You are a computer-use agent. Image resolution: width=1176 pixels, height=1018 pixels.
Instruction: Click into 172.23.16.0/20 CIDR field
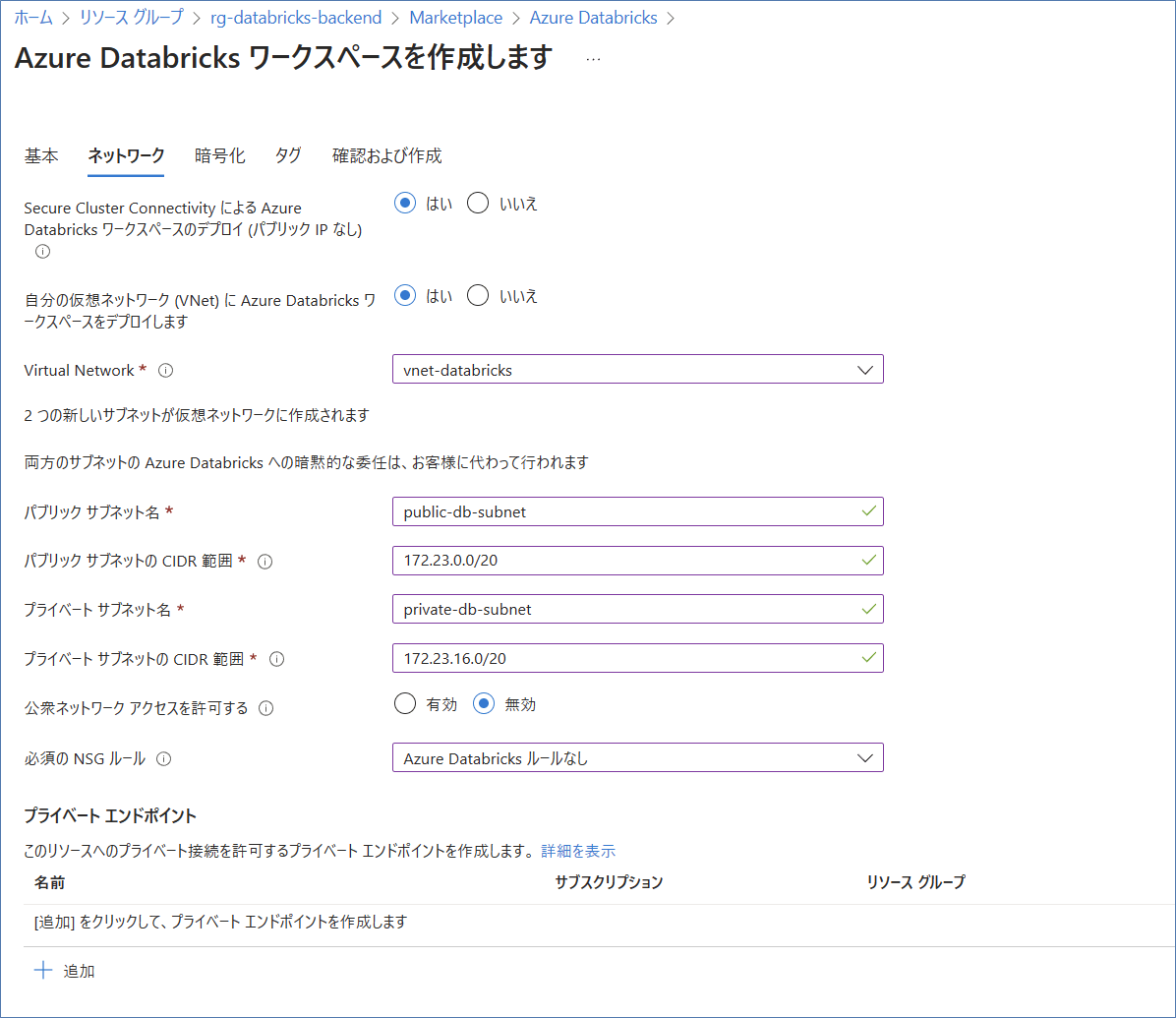click(637, 658)
